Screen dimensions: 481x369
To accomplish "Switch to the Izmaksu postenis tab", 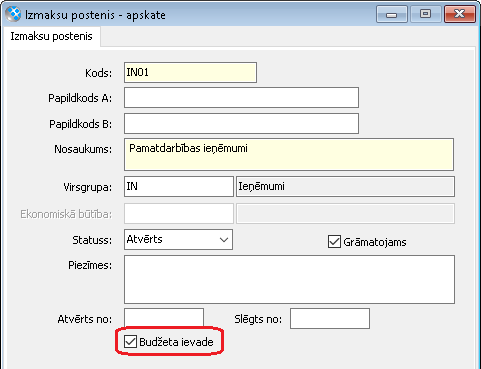I will click(x=51, y=36).
